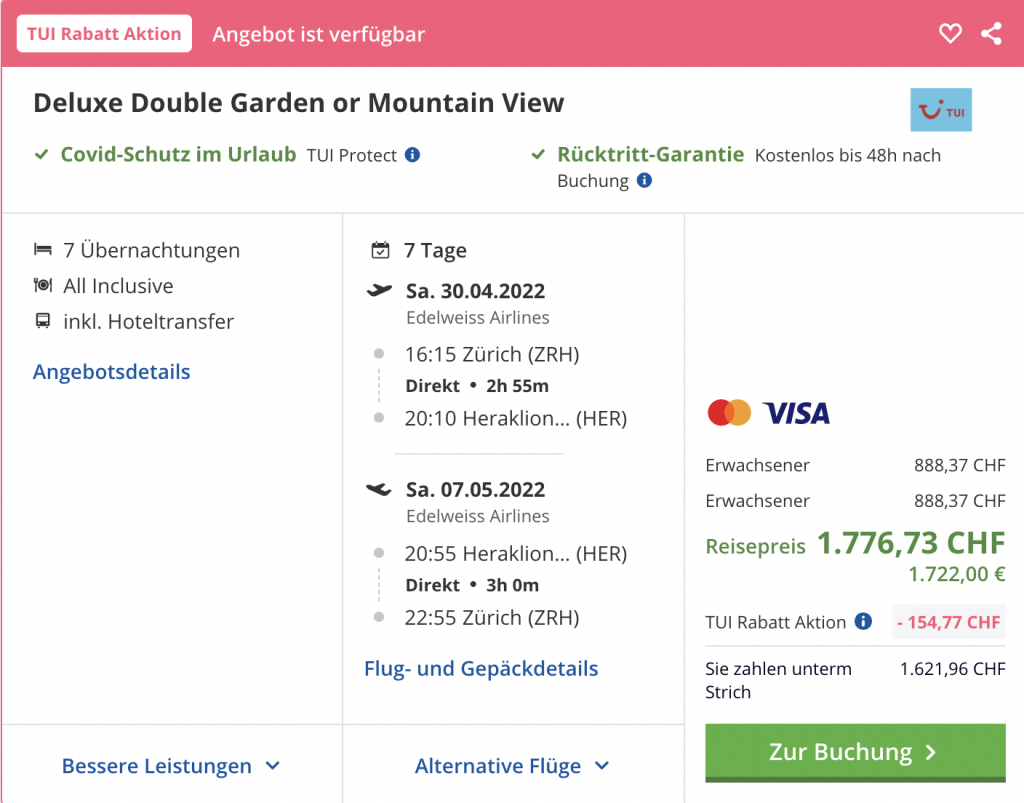Click info icon beside TUI Rabatt Aktion

(x=863, y=621)
